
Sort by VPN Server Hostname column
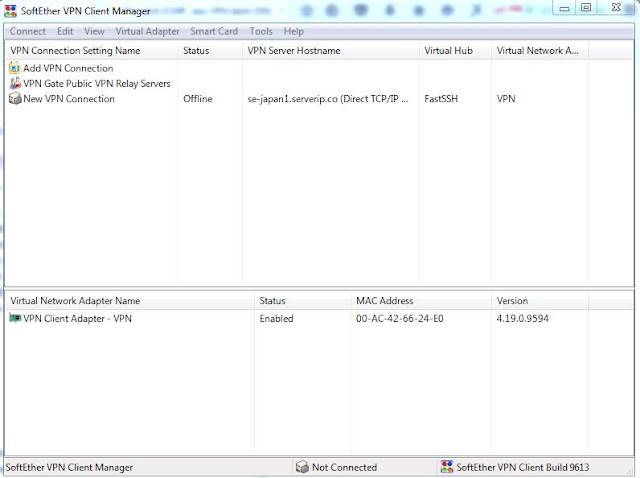point(331,51)
